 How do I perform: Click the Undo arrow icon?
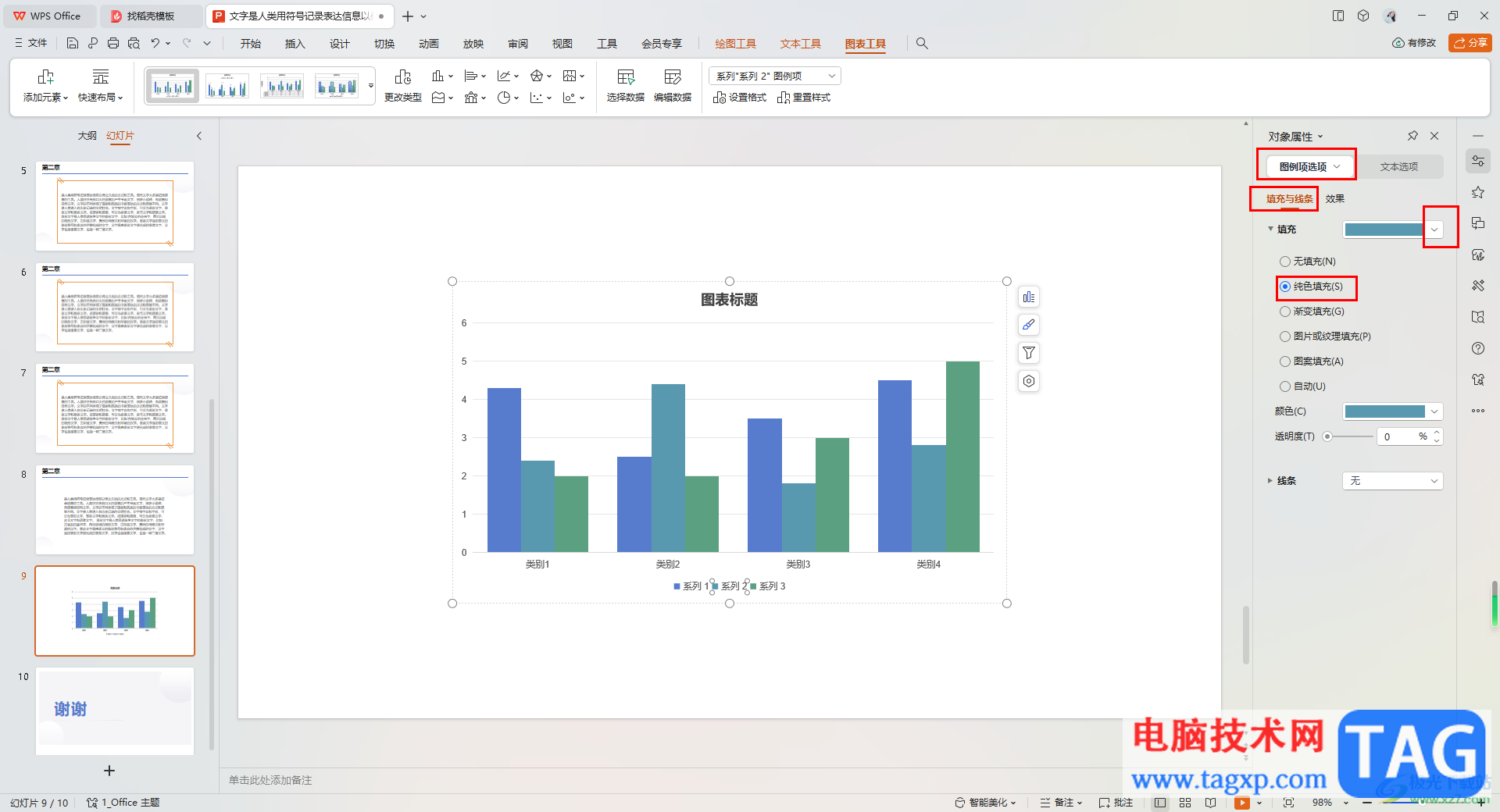coord(155,44)
